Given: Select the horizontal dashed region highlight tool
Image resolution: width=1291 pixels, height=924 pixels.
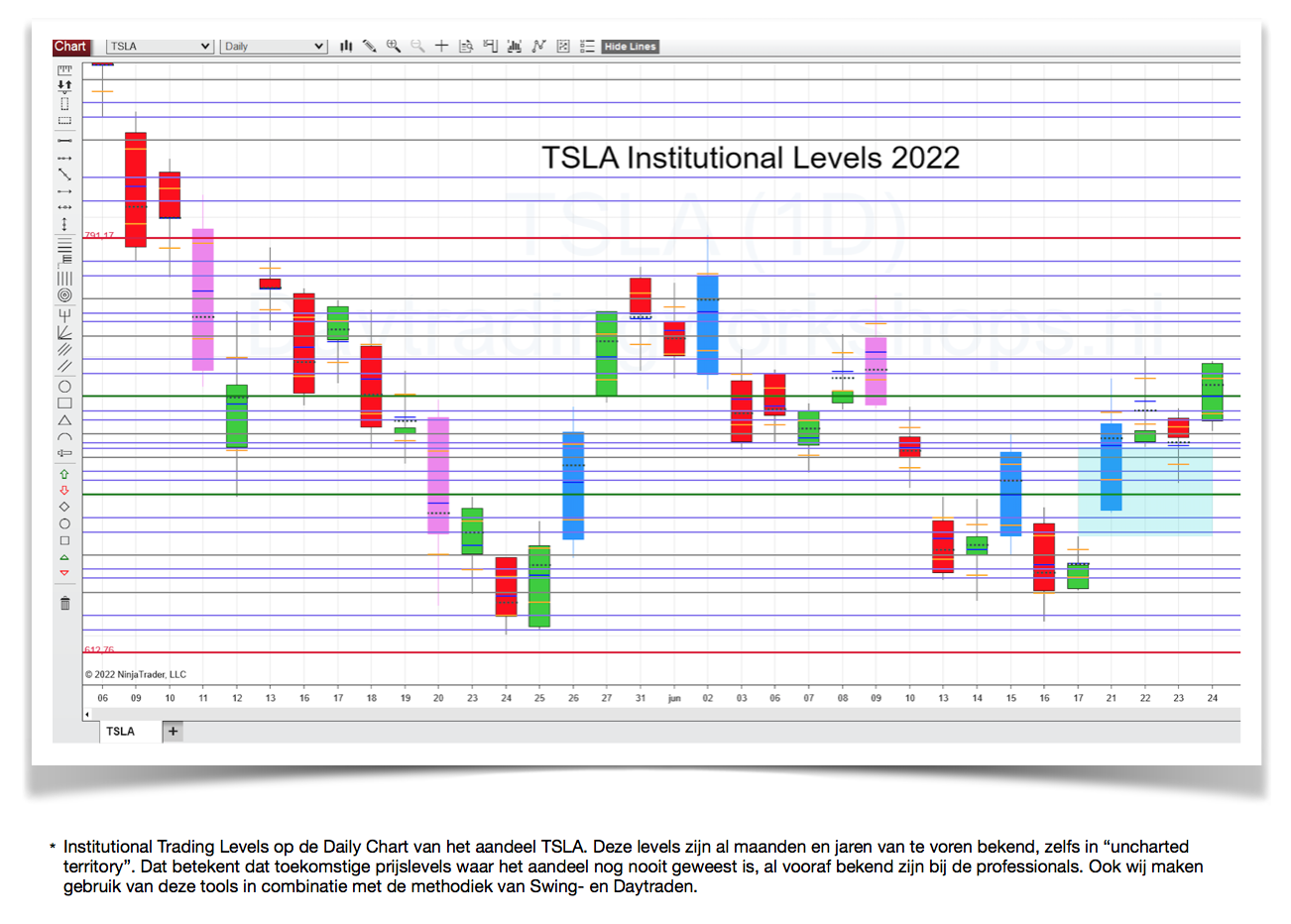Looking at the screenshot, I should [x=64, y=121].
